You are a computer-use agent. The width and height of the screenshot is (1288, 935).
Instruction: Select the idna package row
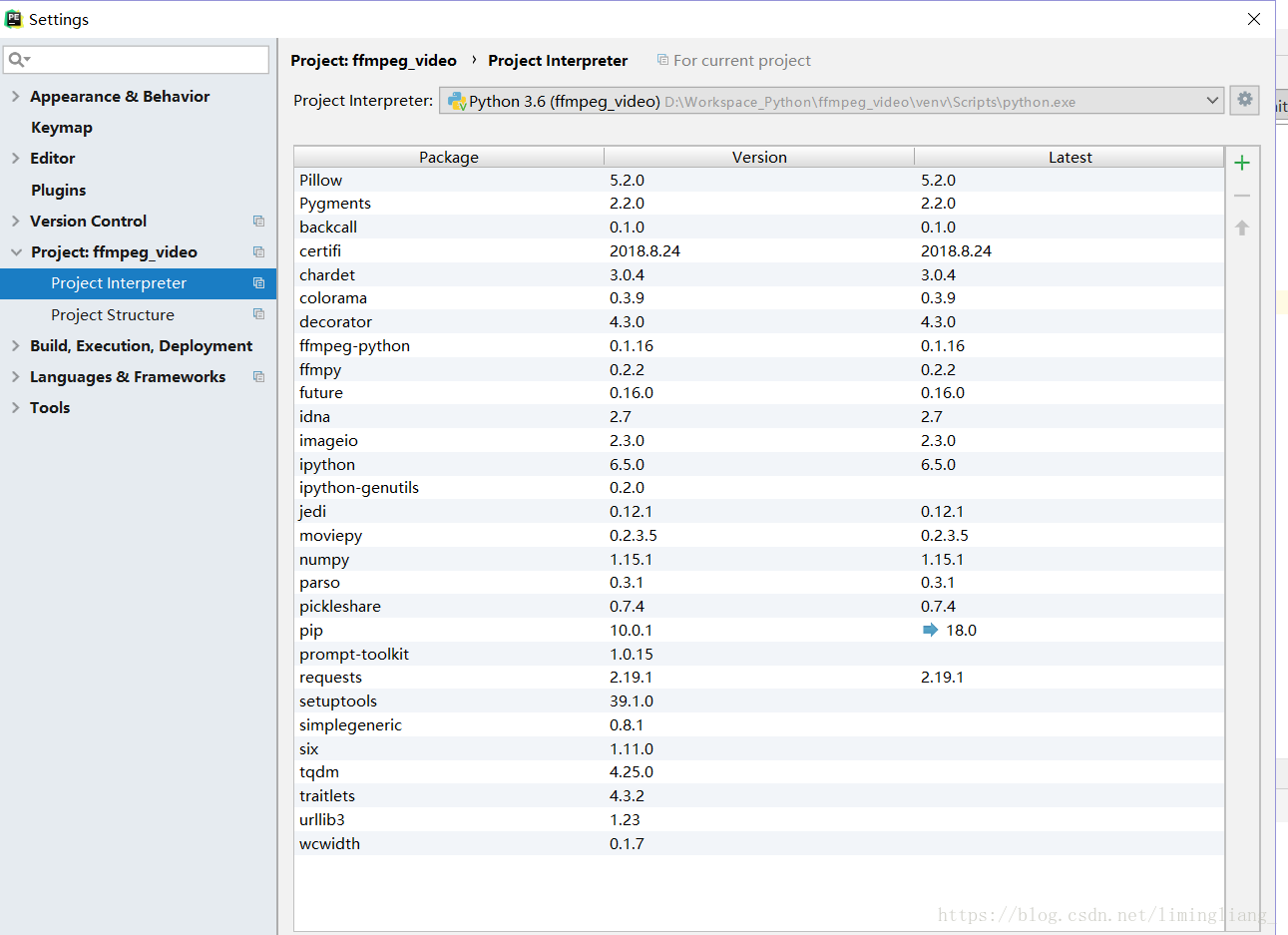pyautogui.click(x=759, y=417)
